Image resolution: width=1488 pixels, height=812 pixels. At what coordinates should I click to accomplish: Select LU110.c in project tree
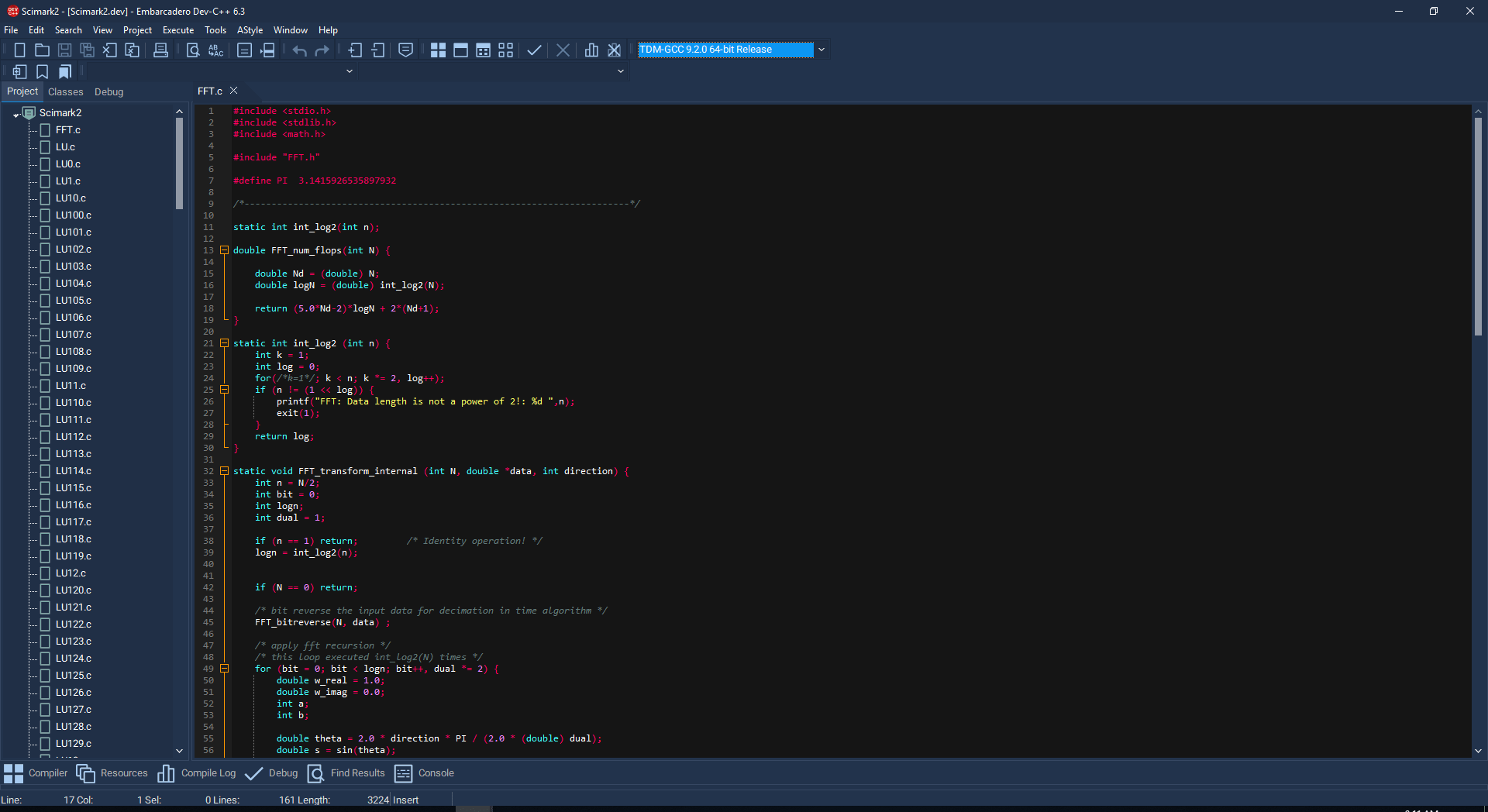(x=73, y=403)
